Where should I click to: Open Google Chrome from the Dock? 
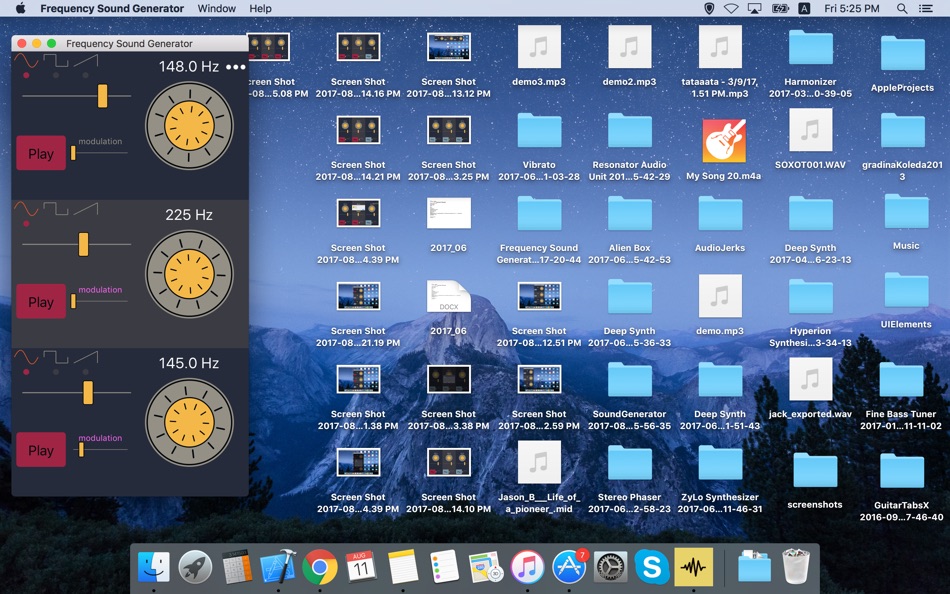click(x=320, y=567)
